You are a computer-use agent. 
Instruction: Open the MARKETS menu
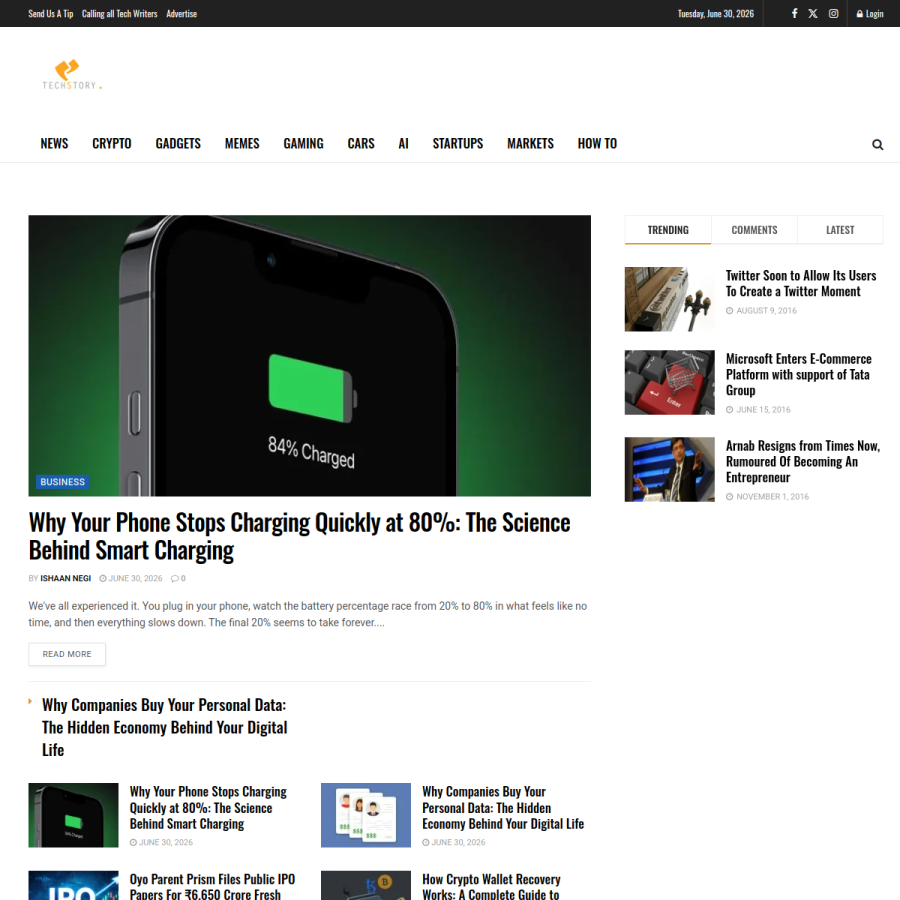(x=530, y=143)
